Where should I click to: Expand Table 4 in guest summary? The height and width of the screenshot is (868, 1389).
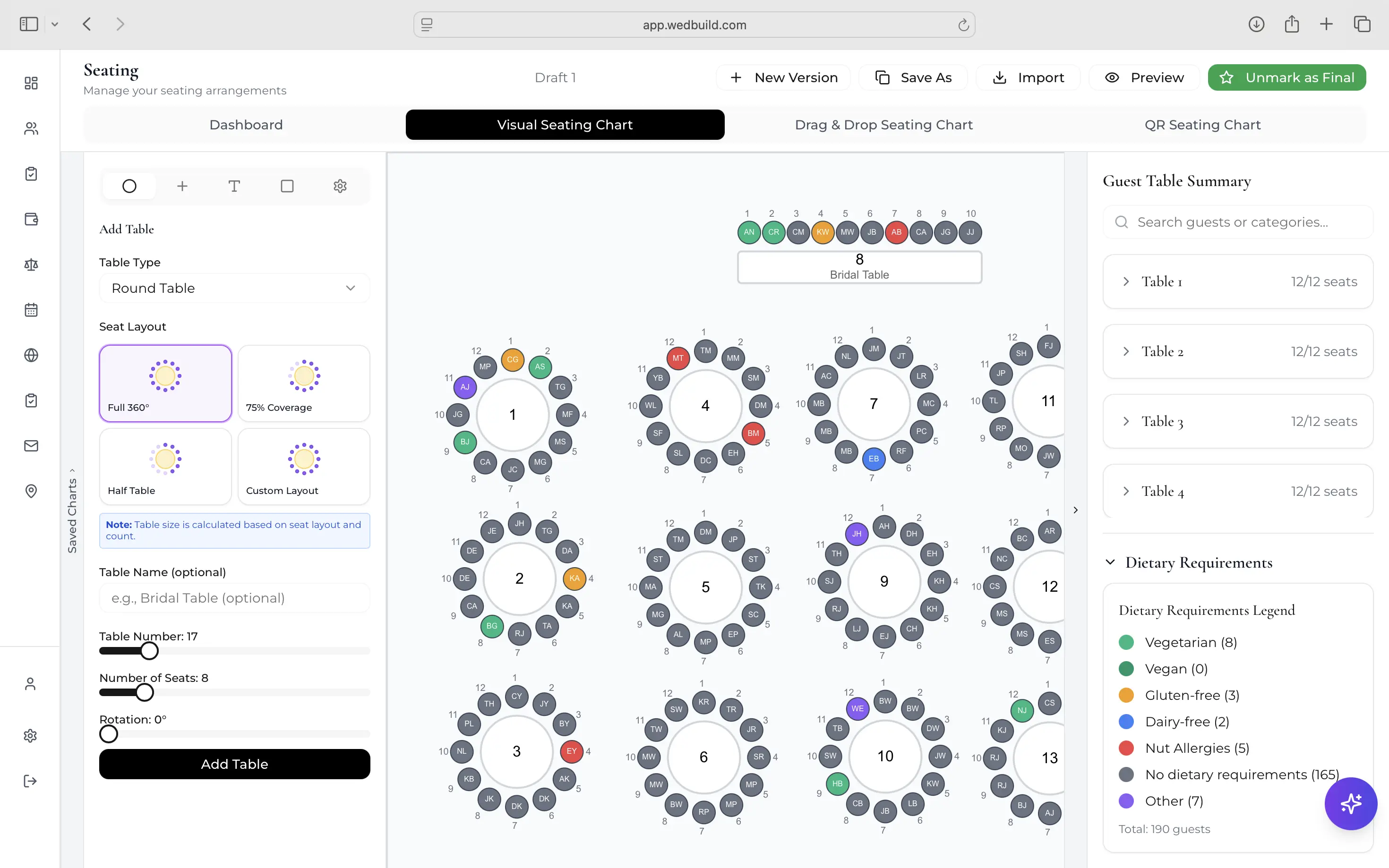pyautogui.click(x=1238, y=492)
